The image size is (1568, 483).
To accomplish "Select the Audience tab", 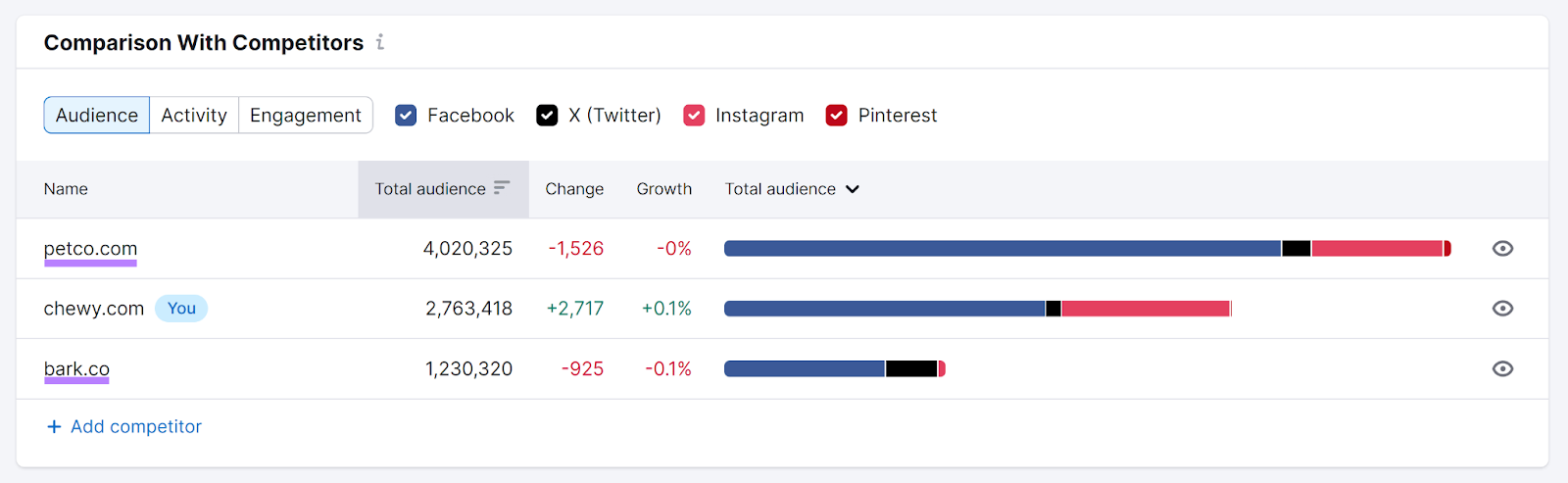I will coord(97,116).
